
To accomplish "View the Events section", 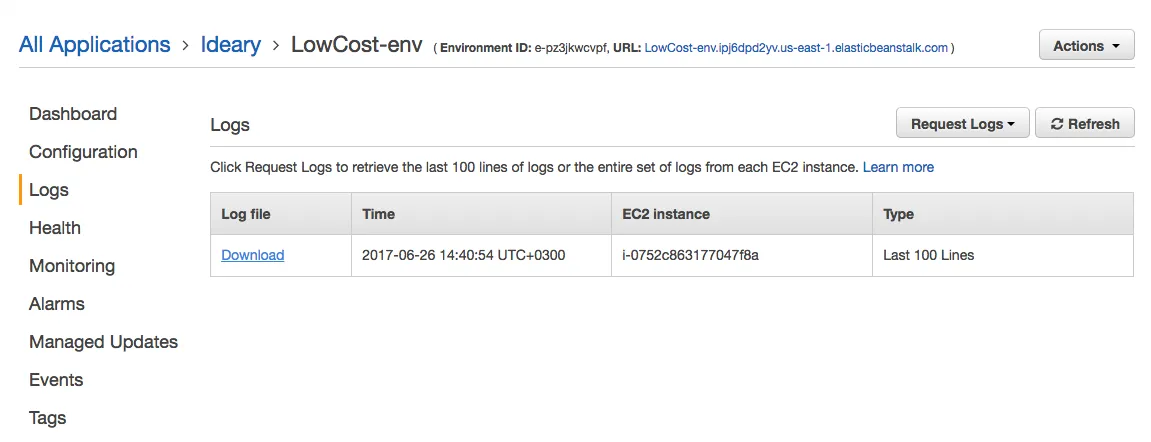I will click(x=56, y=380).
